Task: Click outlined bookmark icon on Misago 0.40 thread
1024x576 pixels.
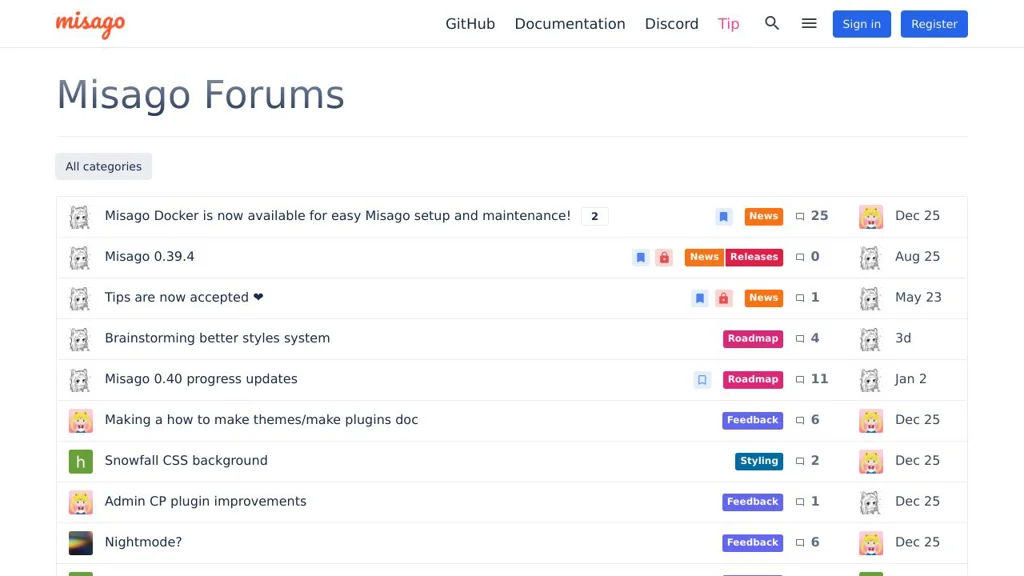Action: tap(702, 380)
